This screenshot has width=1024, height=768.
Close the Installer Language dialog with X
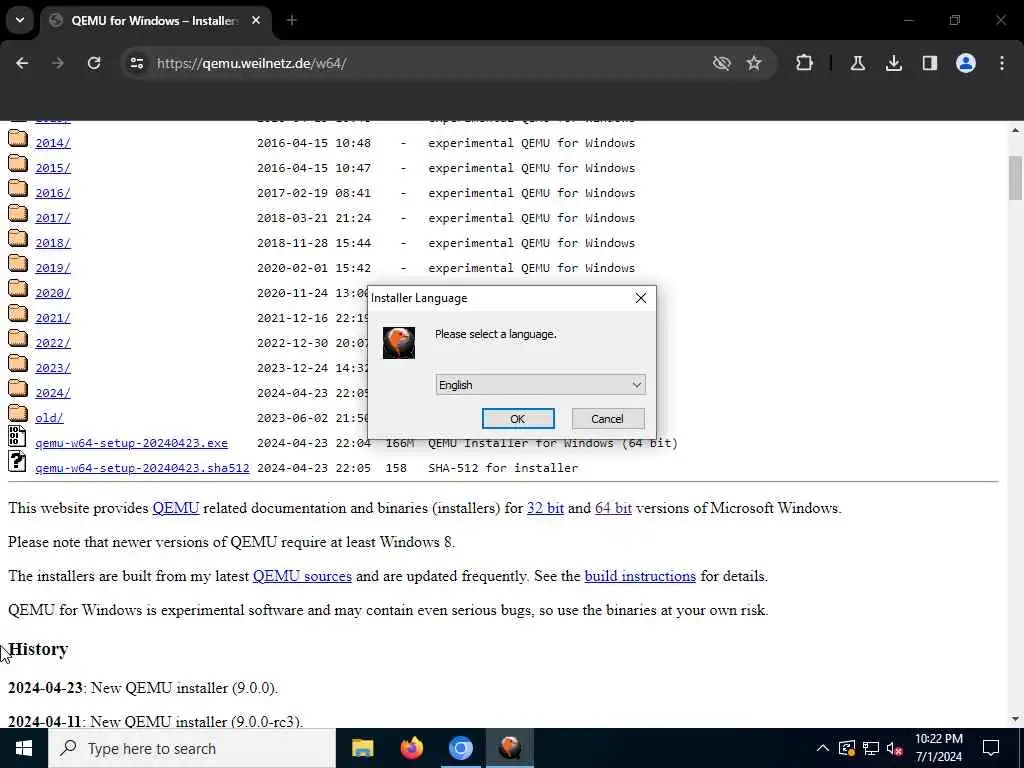(x=641, y=298)
